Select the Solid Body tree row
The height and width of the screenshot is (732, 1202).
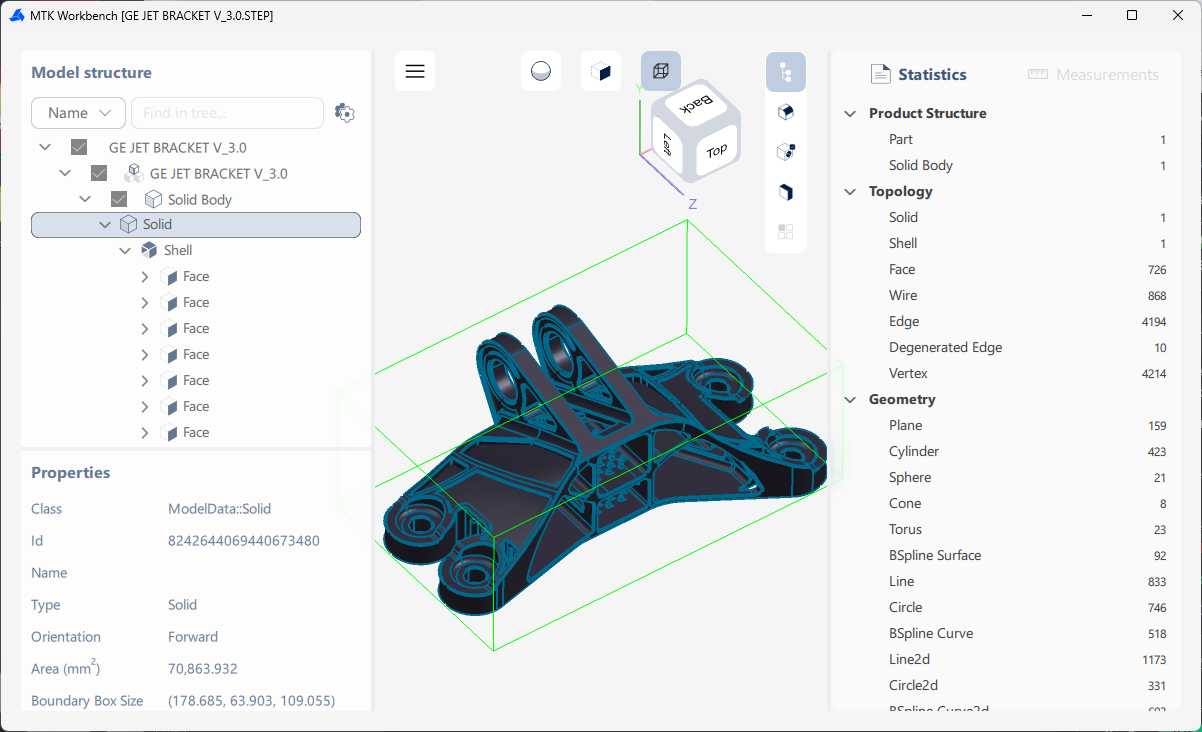pyautogui.click(x=196, y=199)
